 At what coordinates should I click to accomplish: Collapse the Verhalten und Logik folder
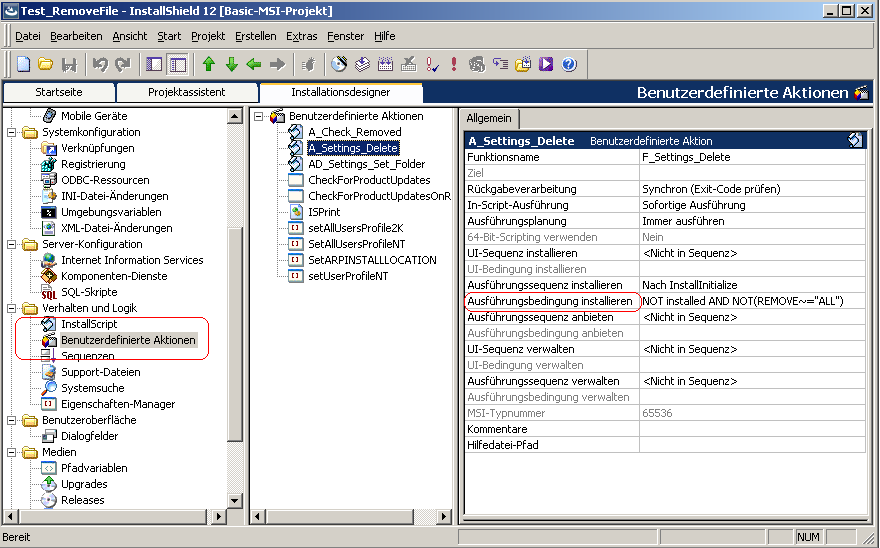pyautogui.click(x=12, y=308)
